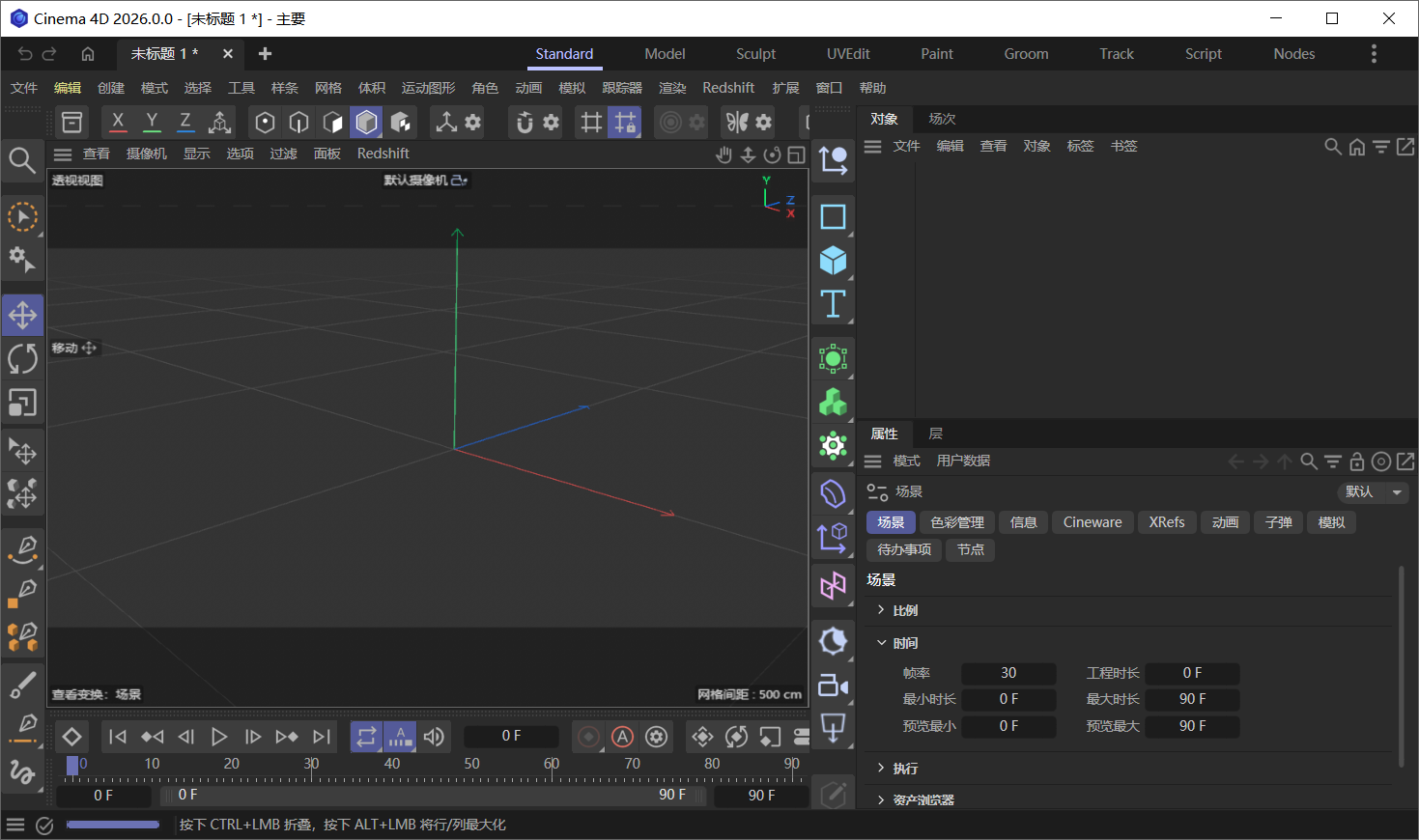Viewport: 1419px width, 840px height.
Task: Toggle snap magnet icon
Action: [525, 122]
